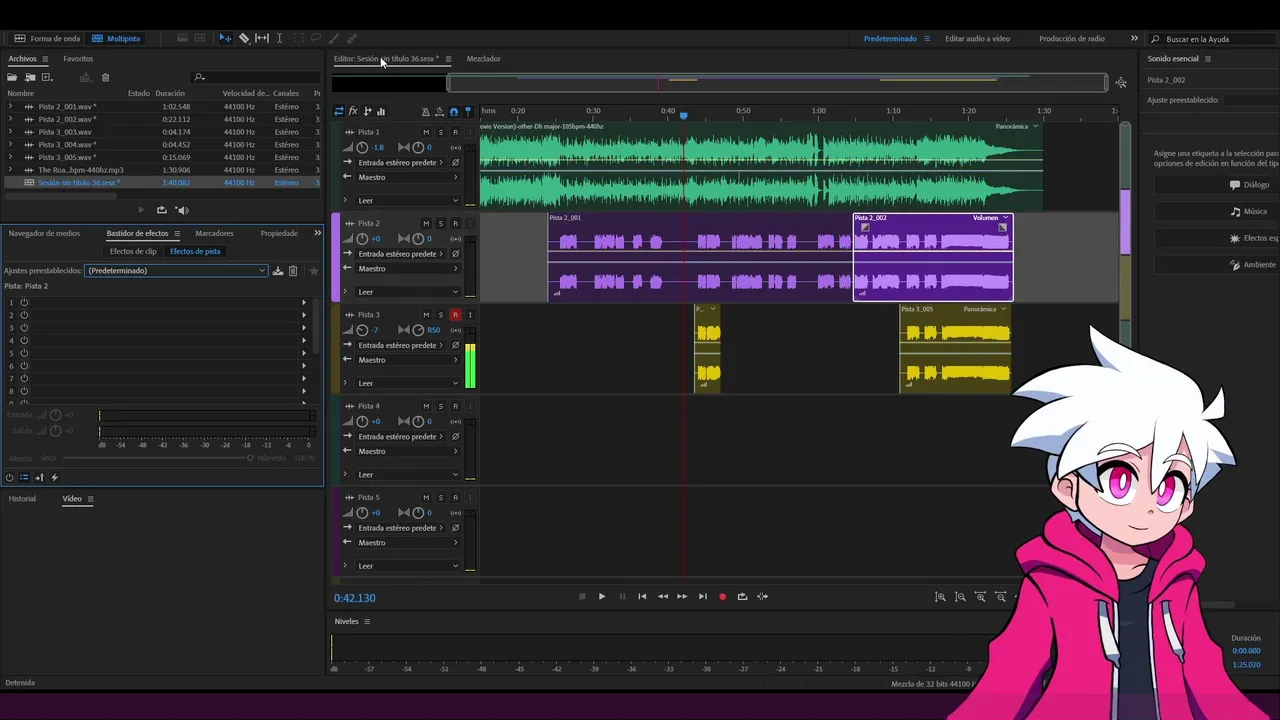The height and width of the screenshot is (720, 1280).
Task: Select the Razor cut tool
Action: (244, 38)
